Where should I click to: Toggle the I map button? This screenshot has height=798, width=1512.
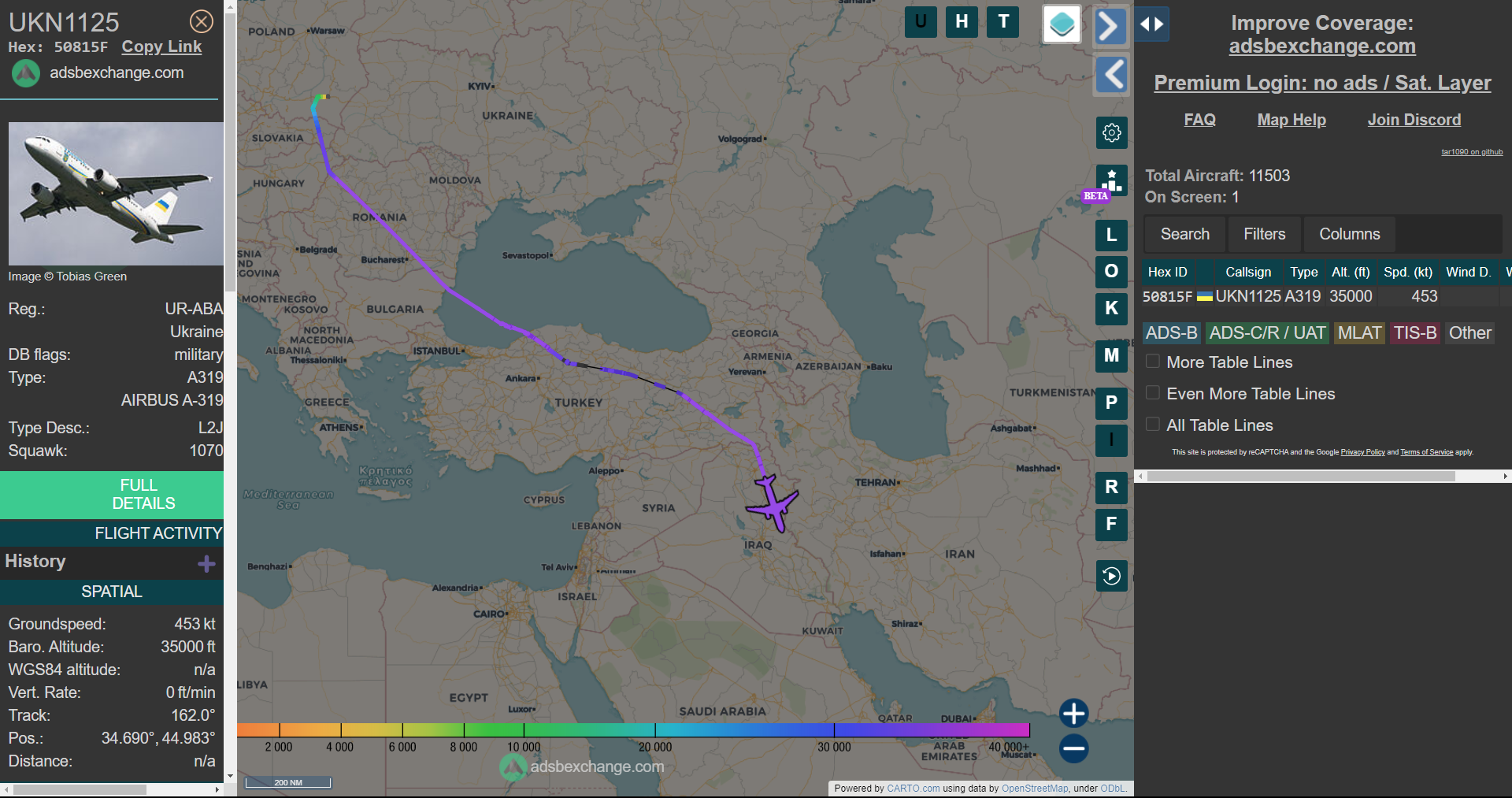(1111, 440)
